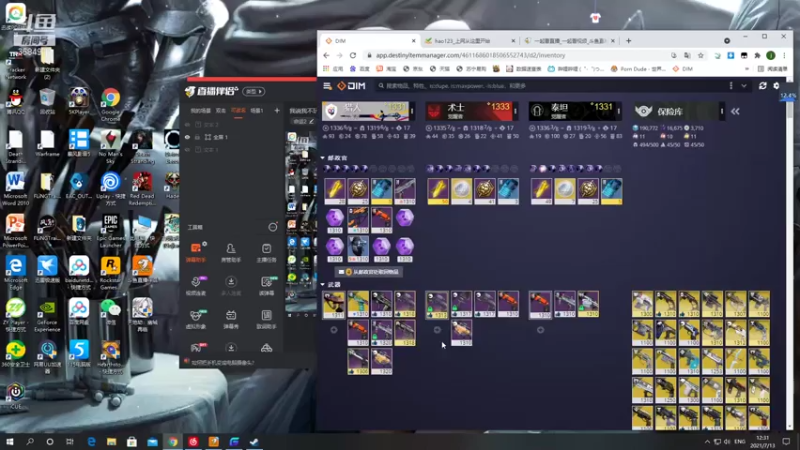Toggle lock on 全屏 1 source

pos(197,137)
